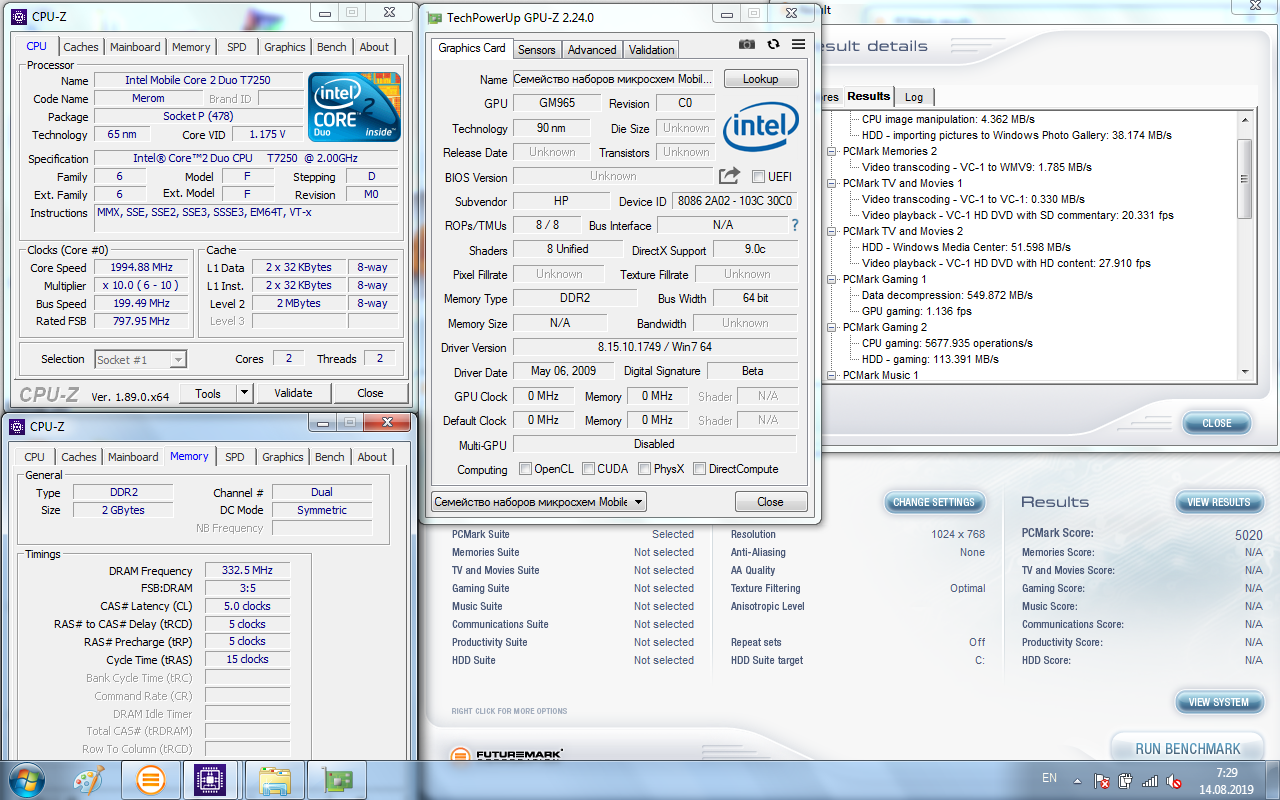Open Paint from the taskbar
This screenshot has height=800, width=1280.
click(89, 779)
